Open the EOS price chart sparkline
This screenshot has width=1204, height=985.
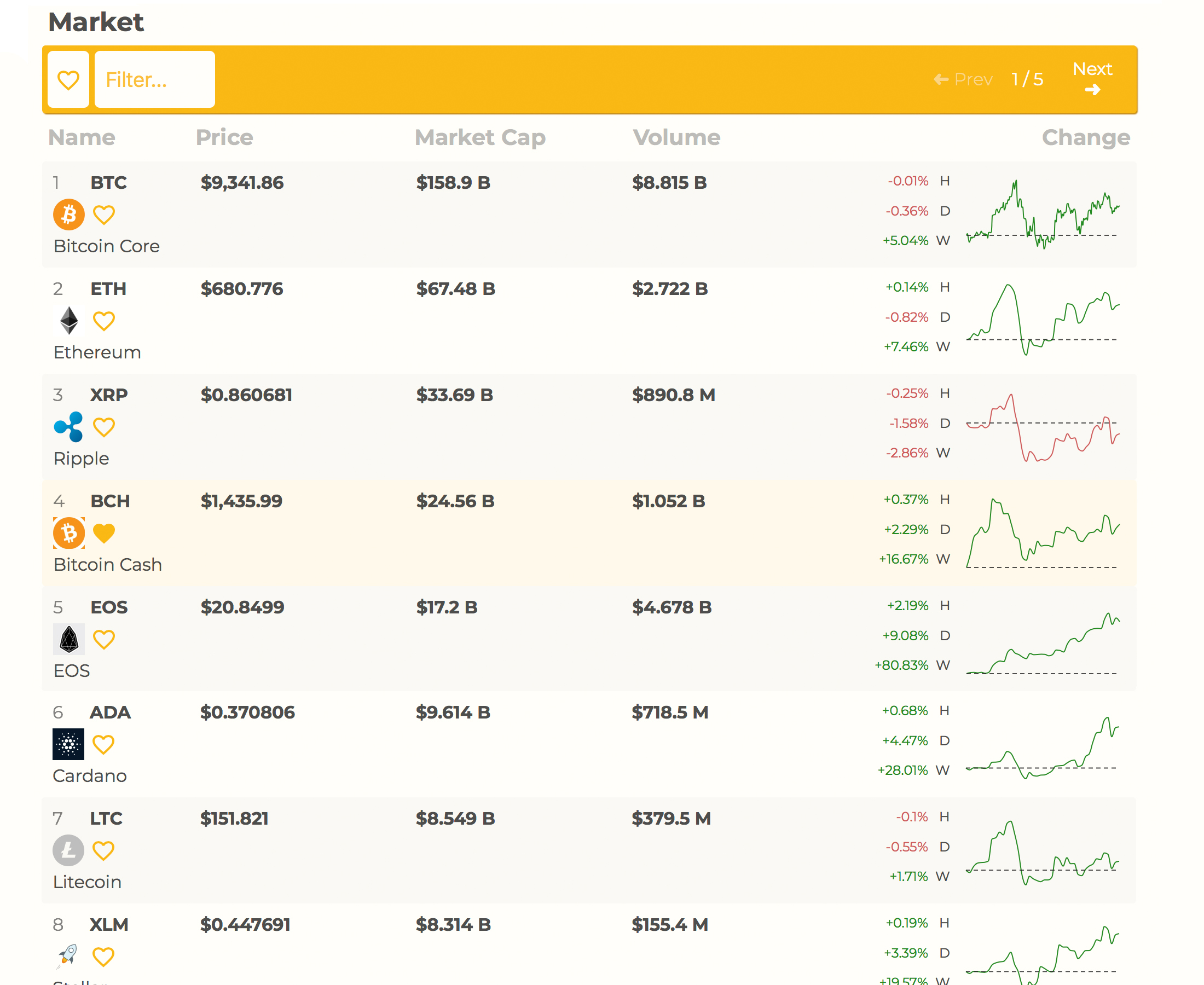coord(1043,643)
